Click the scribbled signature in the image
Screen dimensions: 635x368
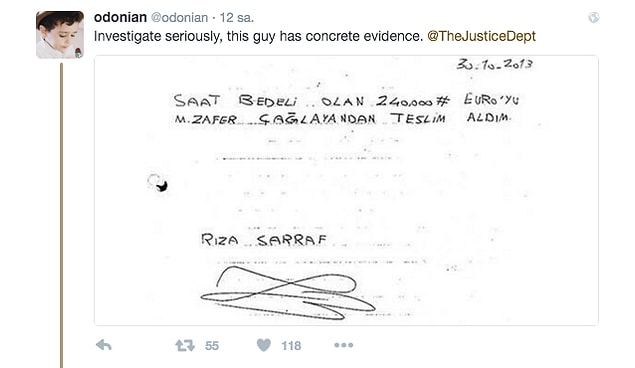288,293
